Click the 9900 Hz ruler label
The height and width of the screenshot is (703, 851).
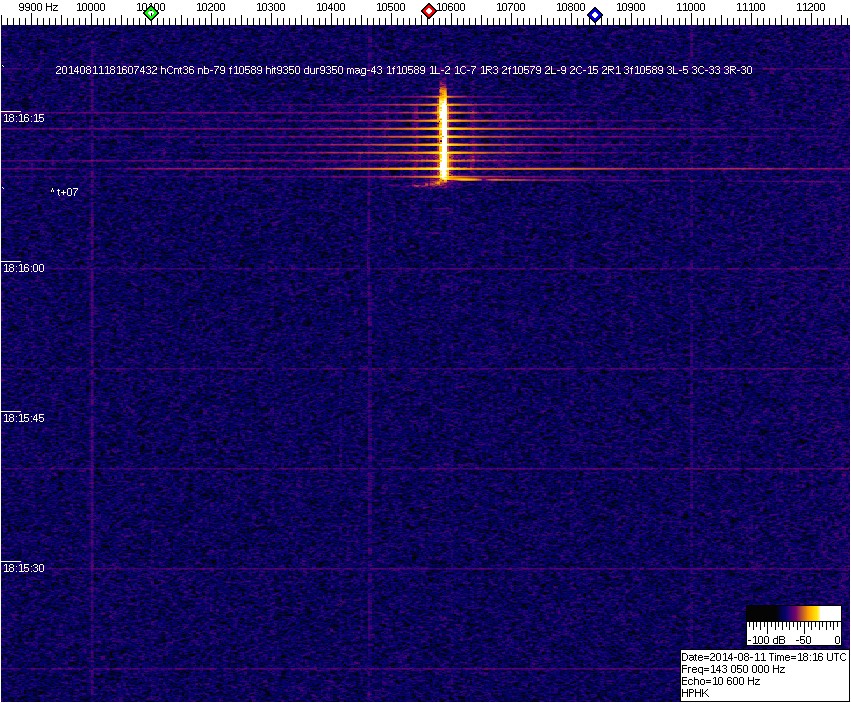[38, 7]
